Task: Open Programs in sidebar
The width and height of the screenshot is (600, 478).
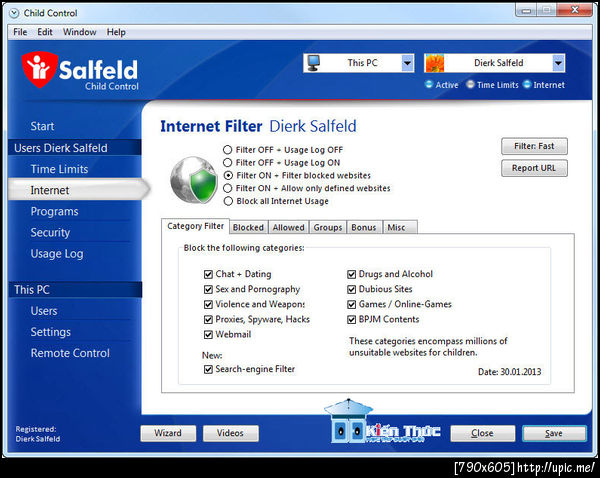Action: pyautogui.click(x=54, y=212)
